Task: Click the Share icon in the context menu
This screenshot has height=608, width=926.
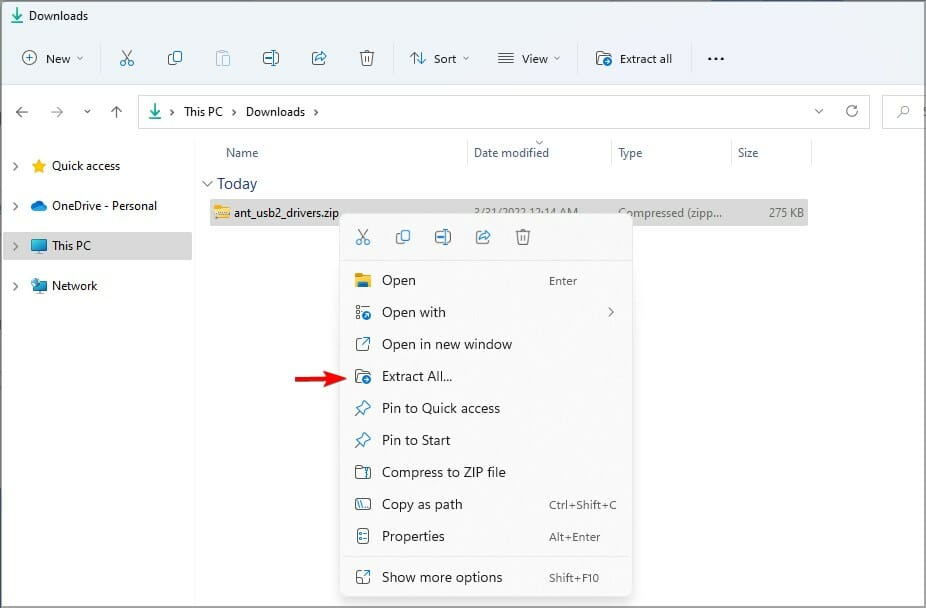Action: tap(483, 237)
